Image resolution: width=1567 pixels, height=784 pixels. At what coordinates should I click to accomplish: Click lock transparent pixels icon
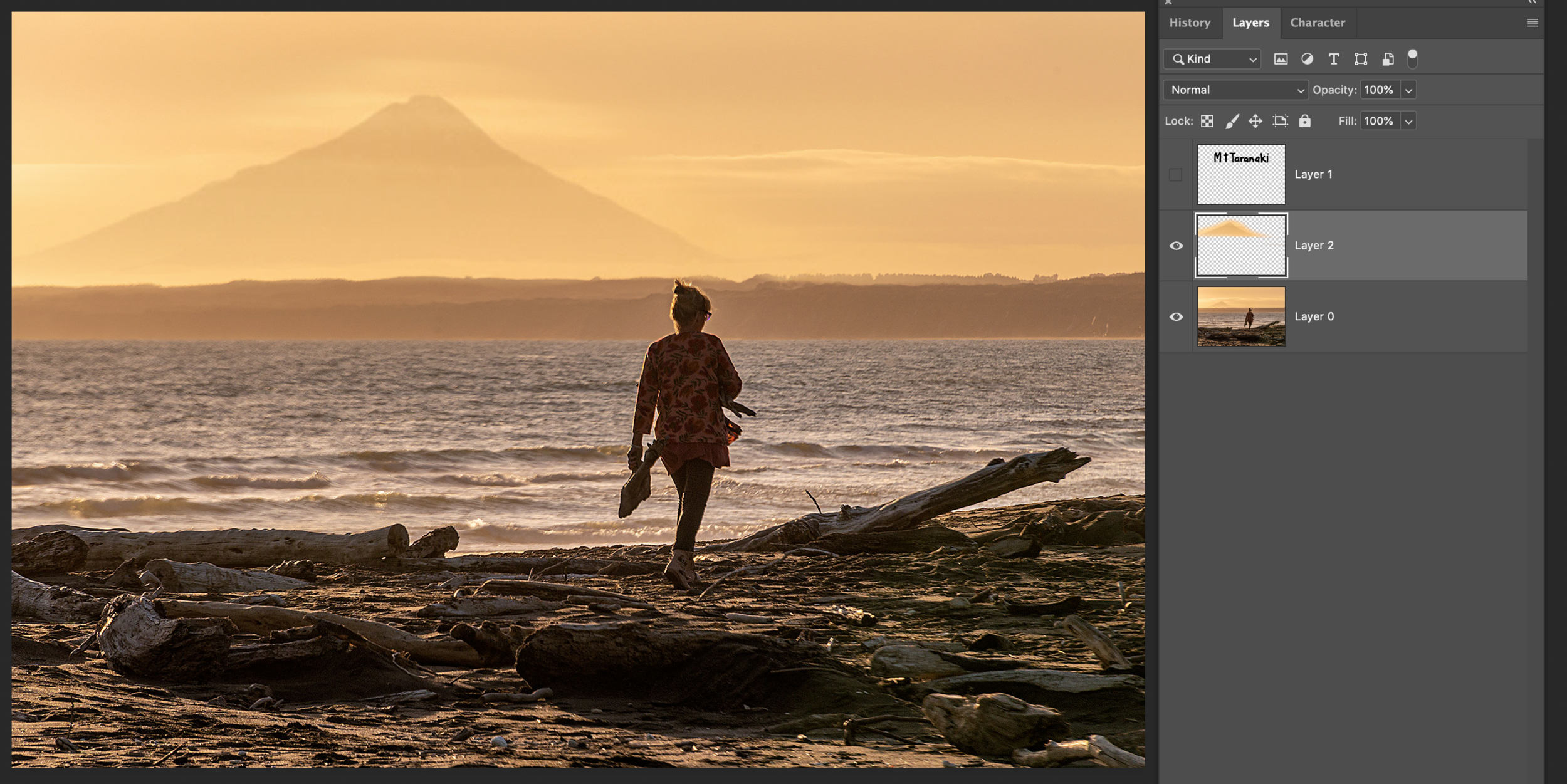pyautogui.click(x=1207, y=121)
